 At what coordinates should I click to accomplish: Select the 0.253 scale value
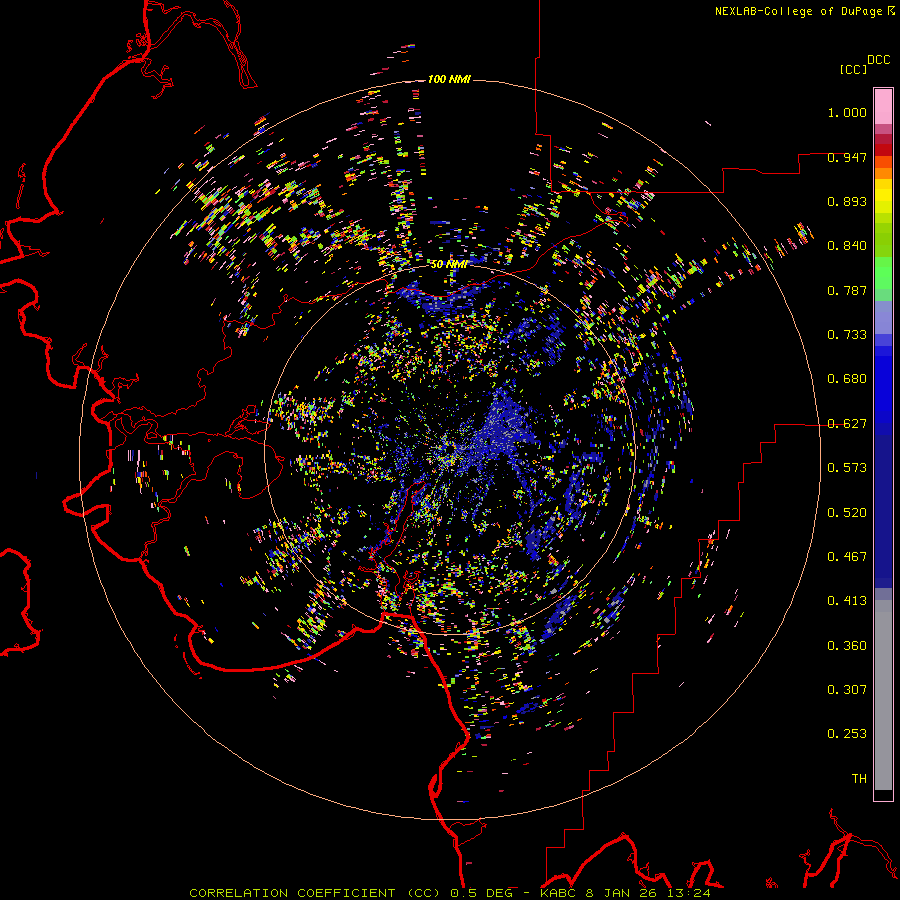click(847, 734)
